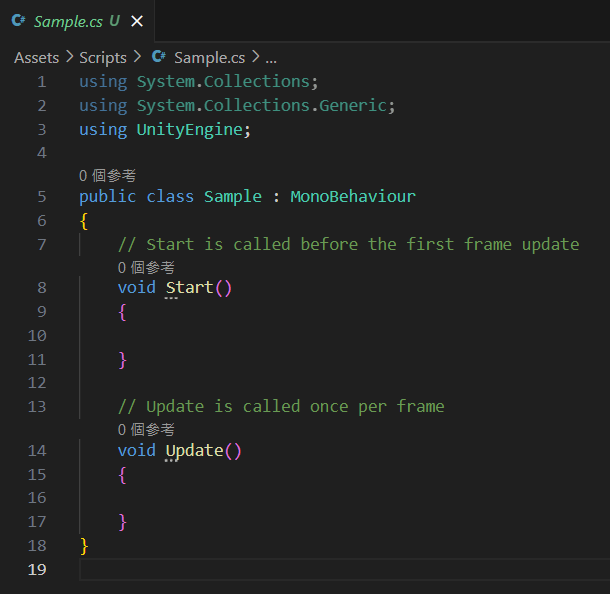This screenshot has height=594, width=610.
Task: Click line number 19 in the gutter
Action: pos(37,570)
